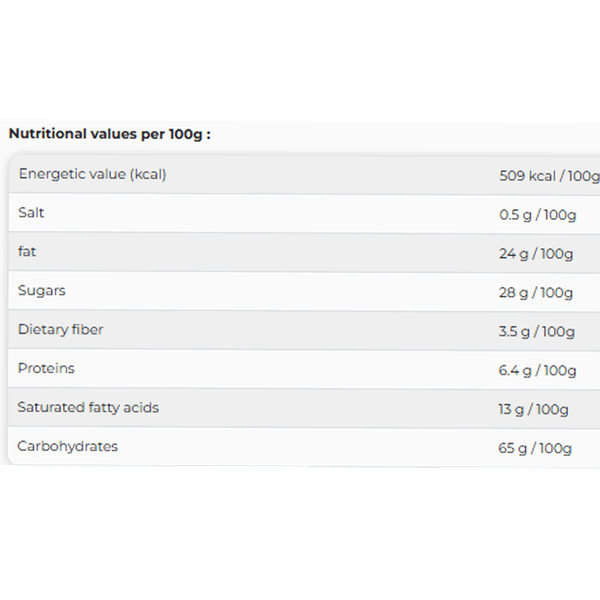The height and width of the screenshot is (600, 600).
Task: Select the 'Saturated fatty acids' label
Action: pos(88,408)
